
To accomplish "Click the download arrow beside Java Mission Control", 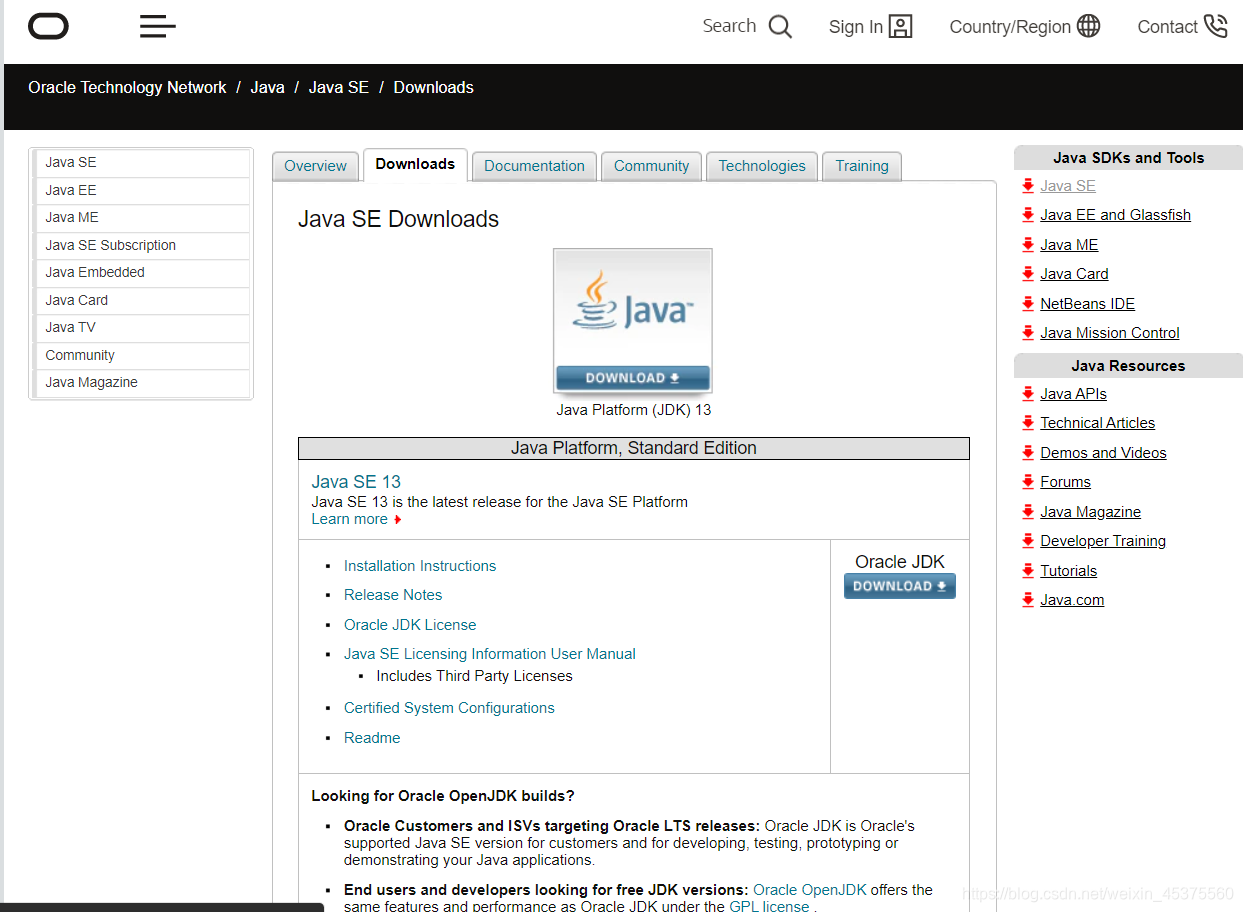I will [x=1028, y=333].
